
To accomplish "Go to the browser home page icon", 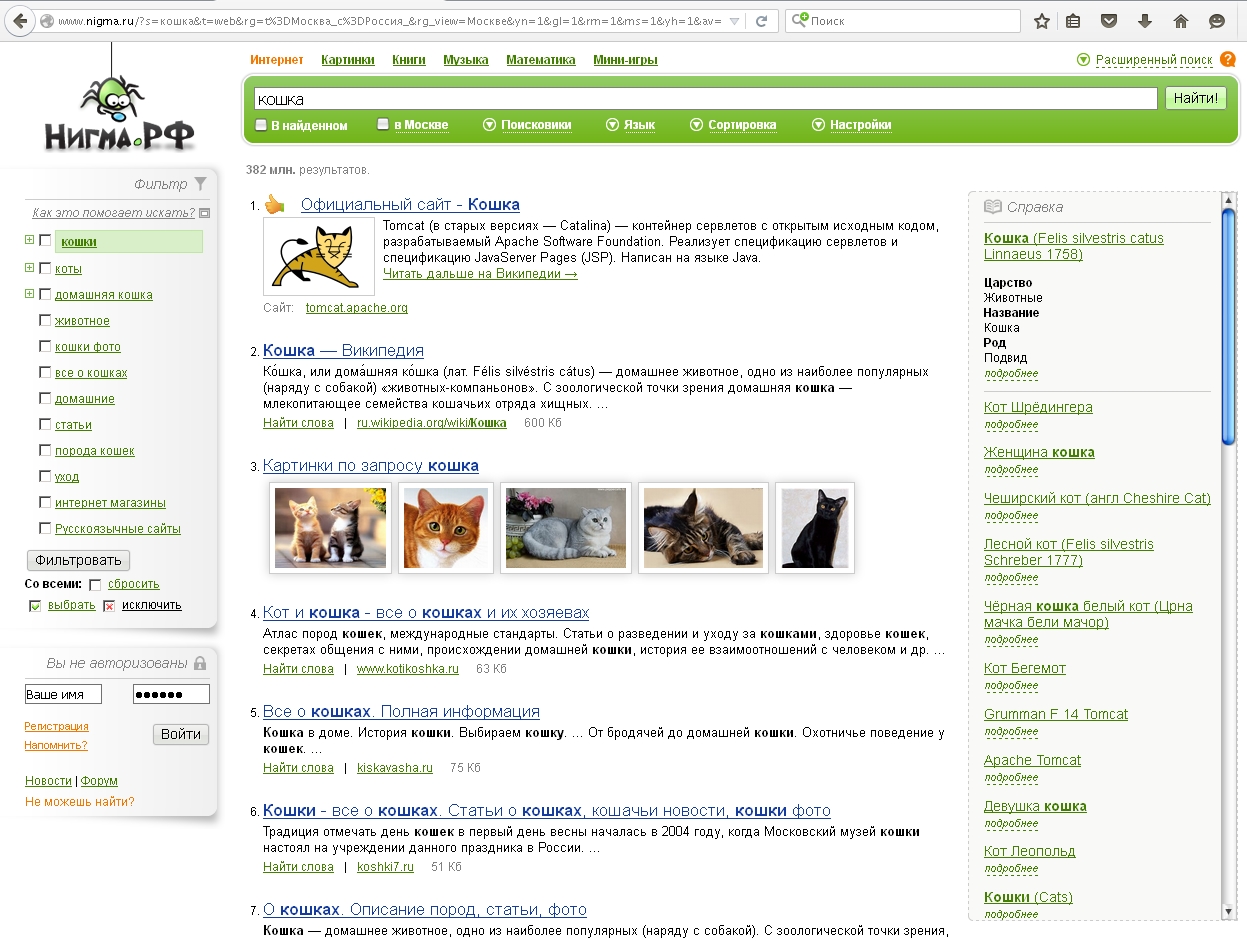I will coord(1181,21).
